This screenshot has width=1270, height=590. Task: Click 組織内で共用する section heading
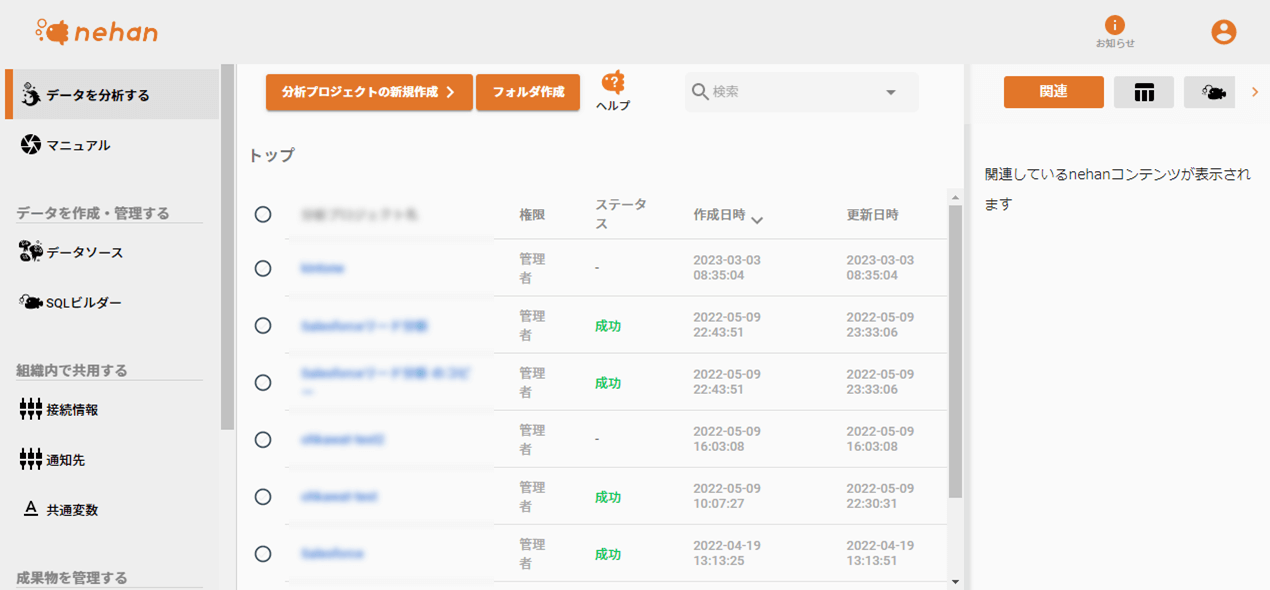click(72, 370)
